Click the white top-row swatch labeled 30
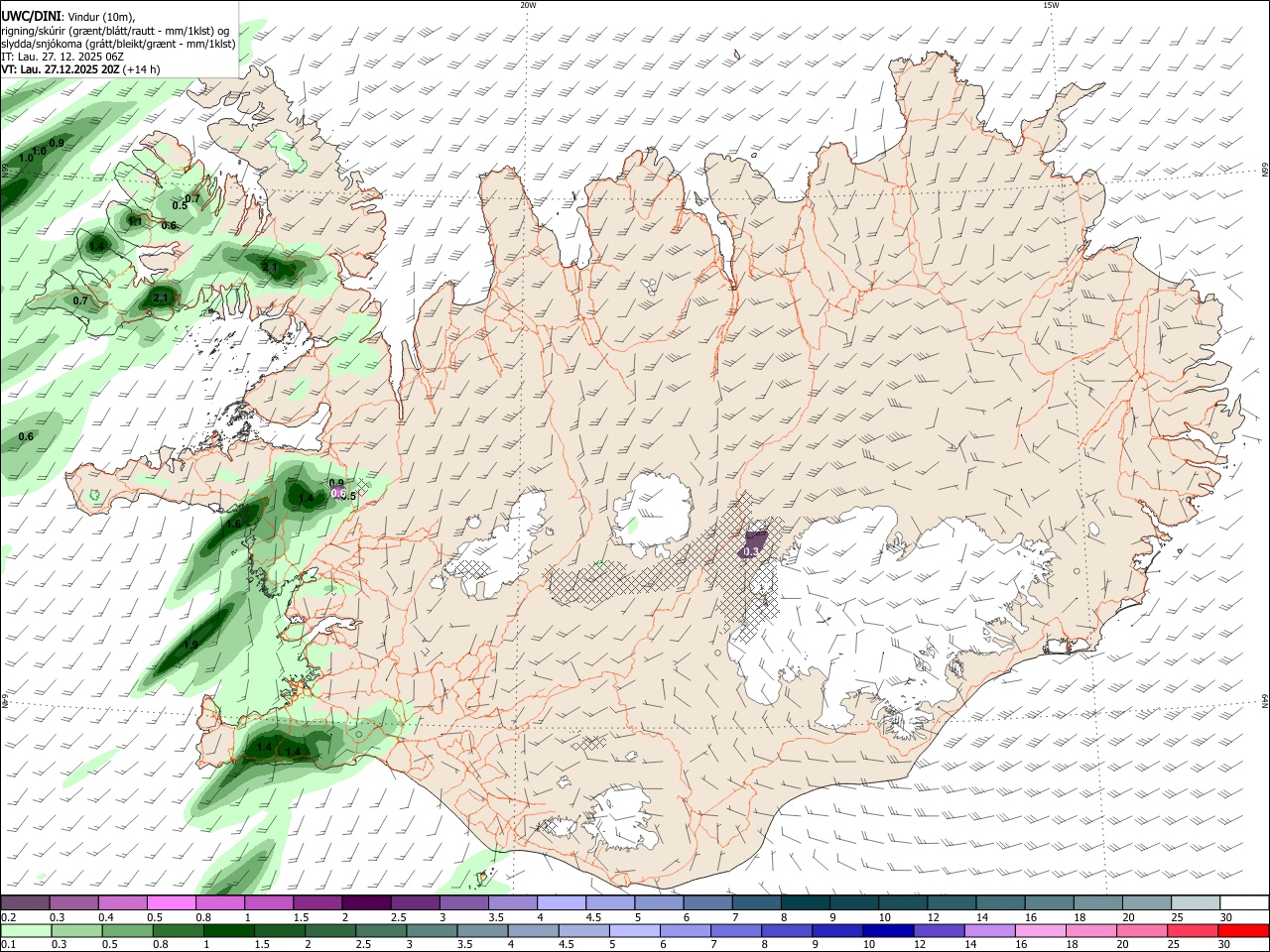Image resolution: width=1270 pixels, height=952 pixels. point(1245,902)
